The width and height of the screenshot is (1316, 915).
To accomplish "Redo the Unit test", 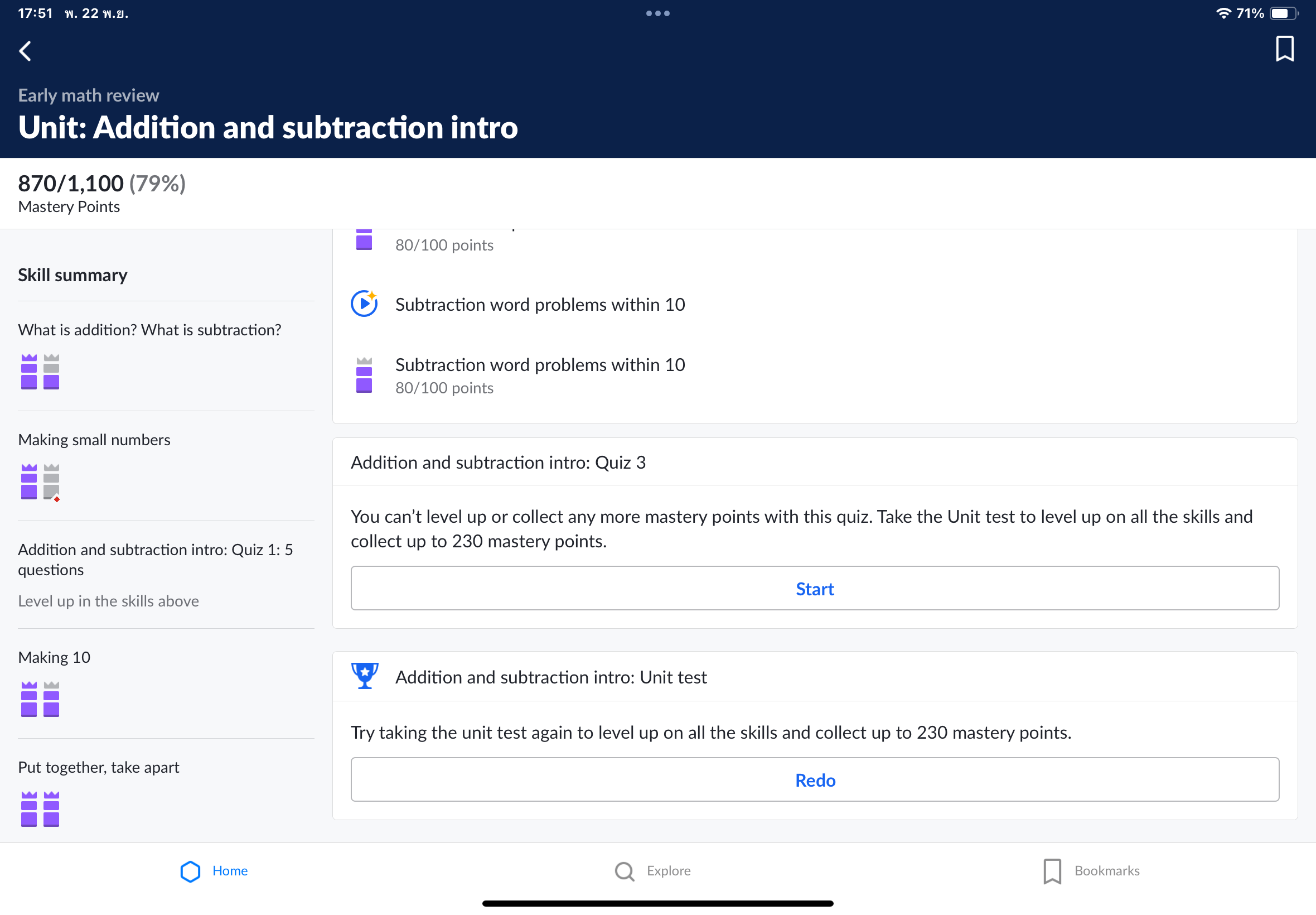I will point(814,779).
